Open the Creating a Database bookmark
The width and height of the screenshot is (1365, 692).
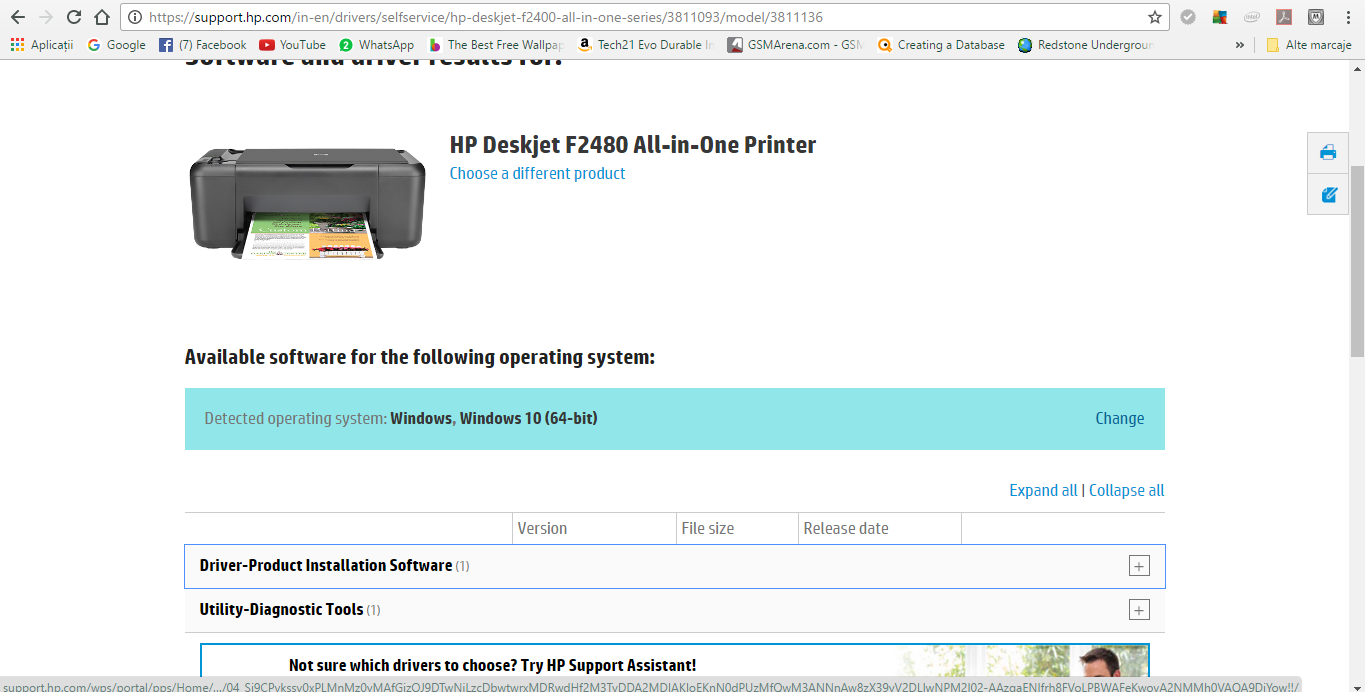click(941, 45)
